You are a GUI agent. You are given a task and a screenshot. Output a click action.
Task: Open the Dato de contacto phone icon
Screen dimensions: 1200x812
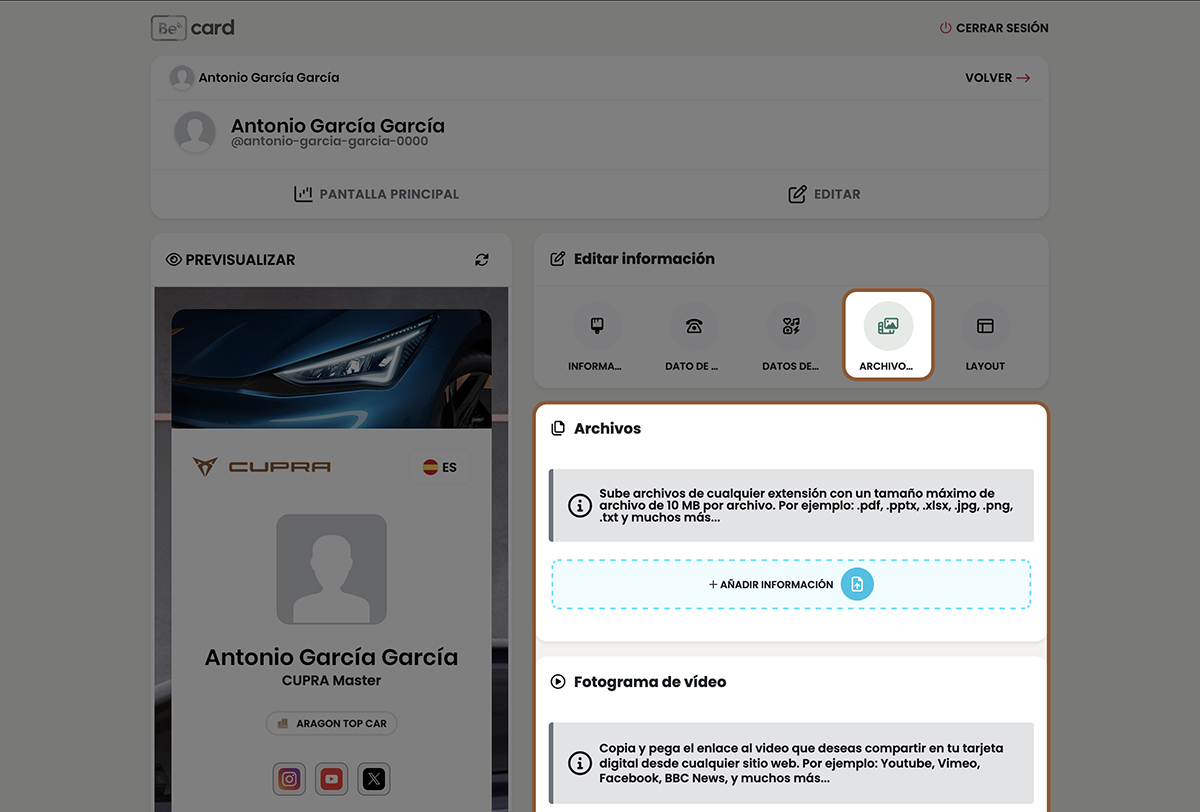(x=693, y=326)
